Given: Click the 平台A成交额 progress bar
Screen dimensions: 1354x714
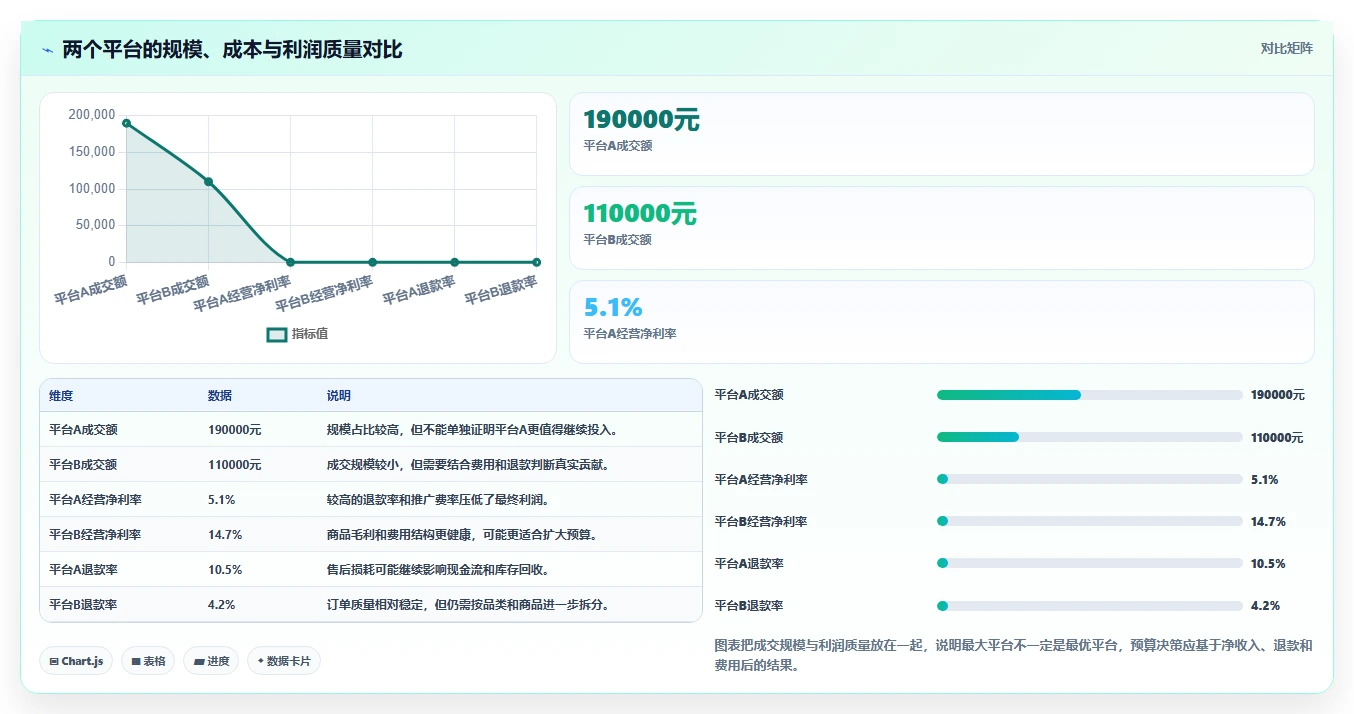Looking at the screenshot, I should 1089,395.
